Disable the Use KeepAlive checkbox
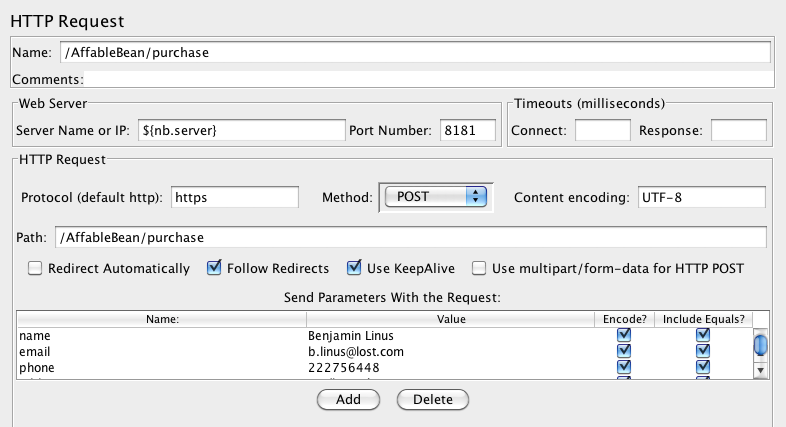Screen dimensions: 786x427 (354, 268)
